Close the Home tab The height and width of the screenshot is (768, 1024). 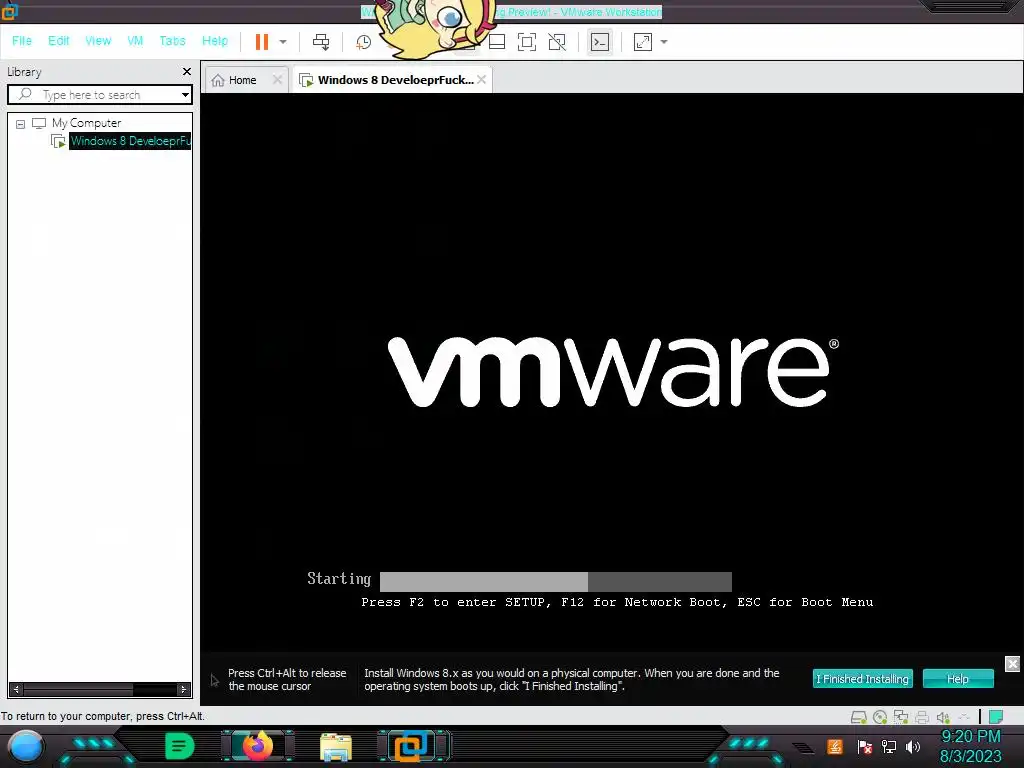coord(278,80)
